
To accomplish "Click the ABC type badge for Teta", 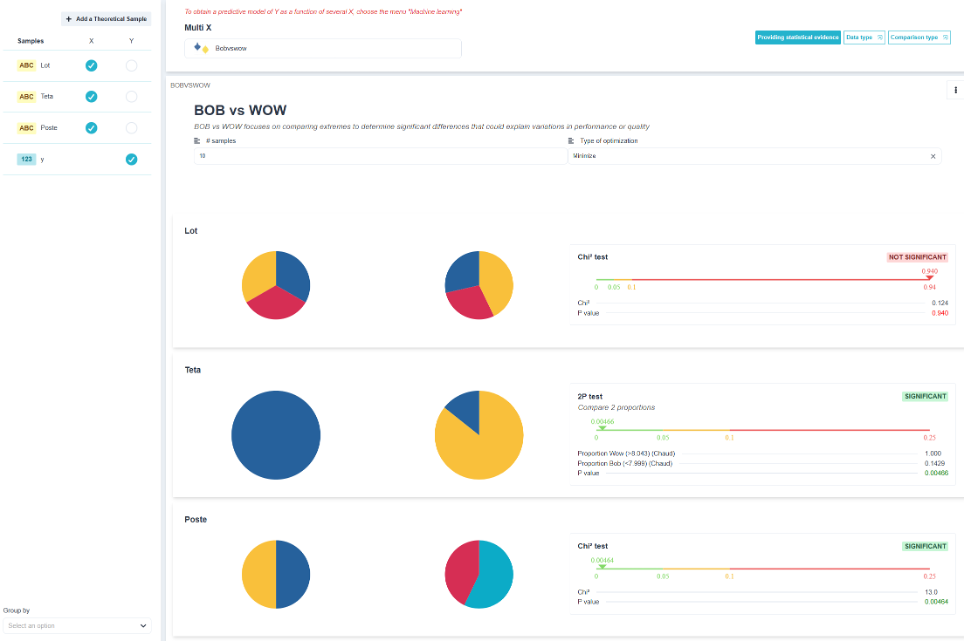I will pyautogui.click(x=26, y=97).
